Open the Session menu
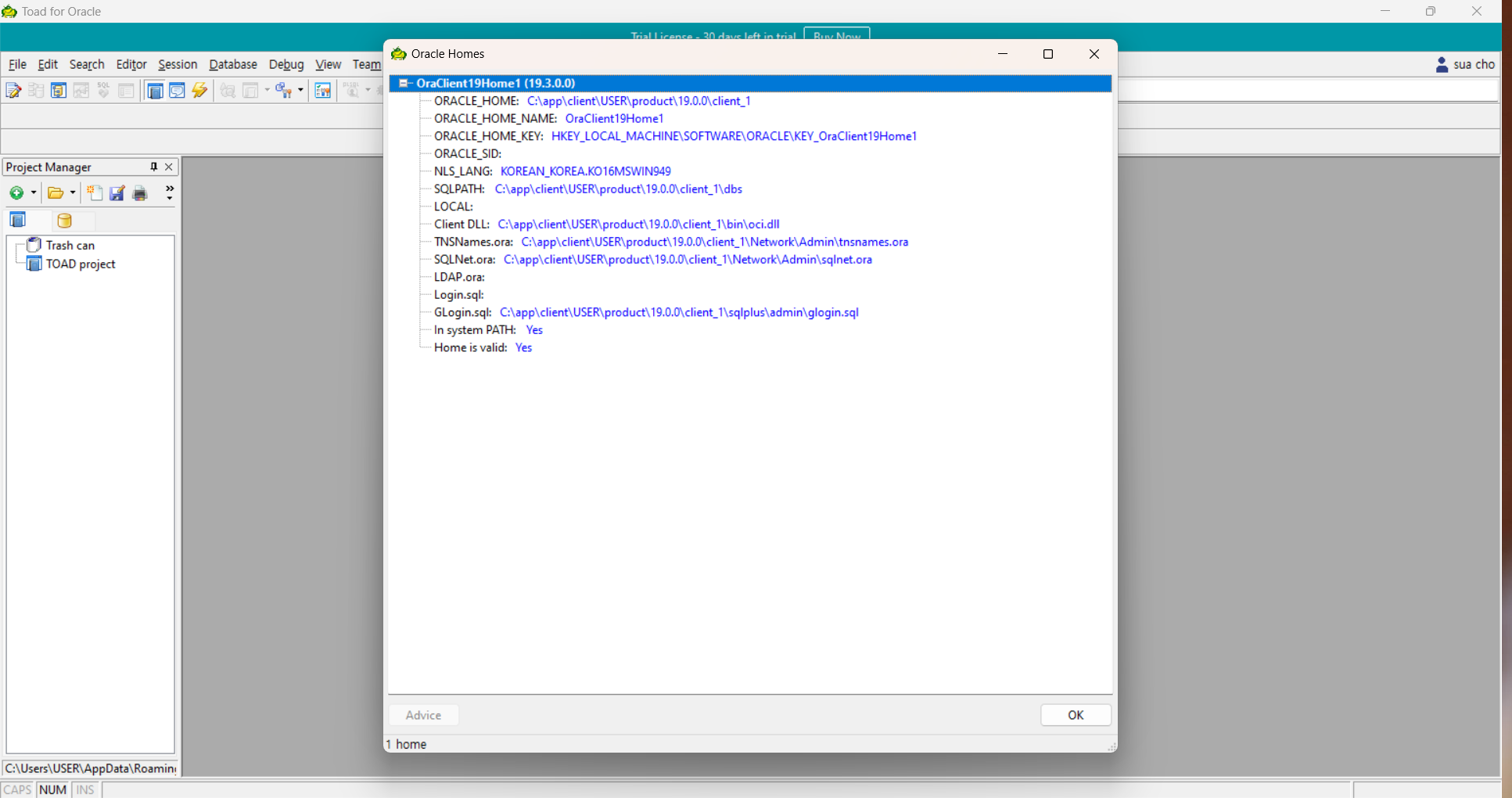This screenshot has height=798, width=1512. 178,64
